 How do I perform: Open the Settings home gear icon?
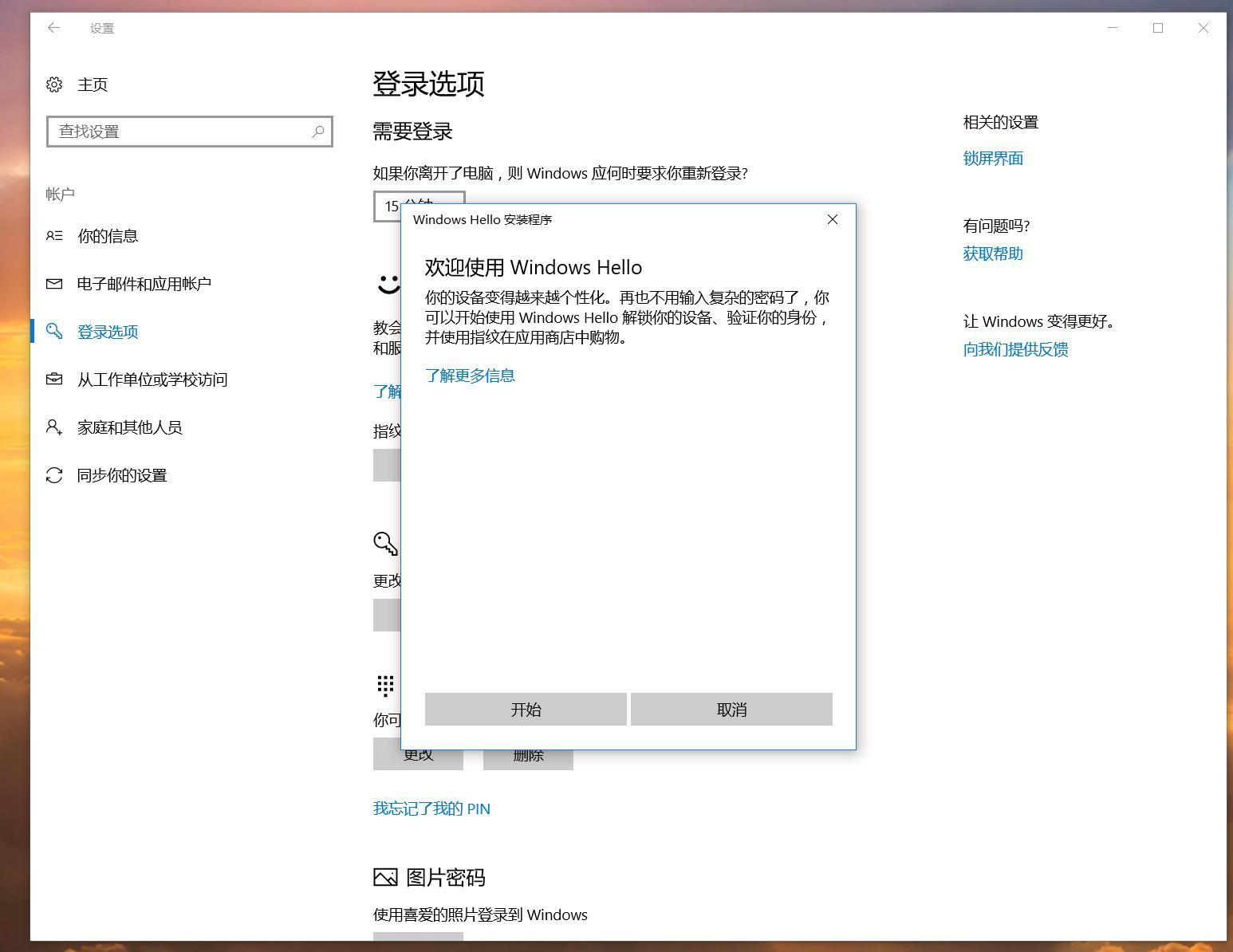[54, 84]
